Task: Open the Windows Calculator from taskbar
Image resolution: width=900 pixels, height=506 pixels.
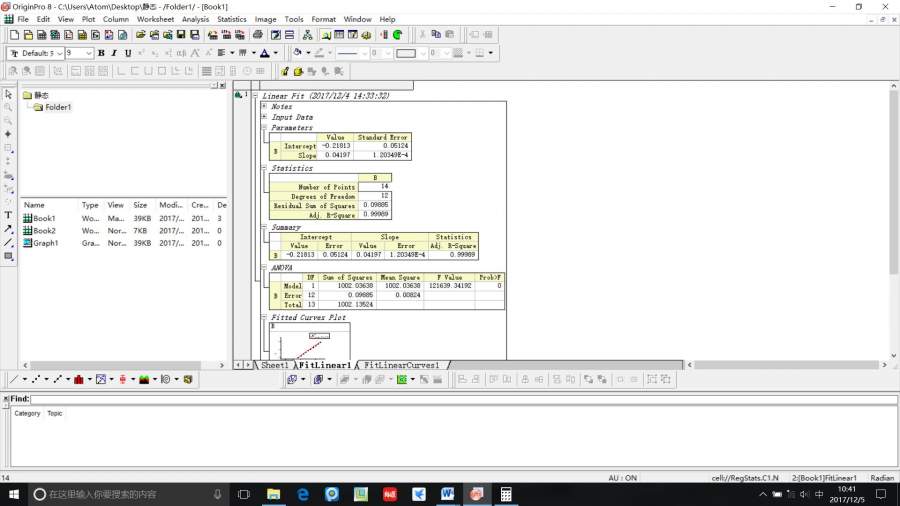Action: 506,494
